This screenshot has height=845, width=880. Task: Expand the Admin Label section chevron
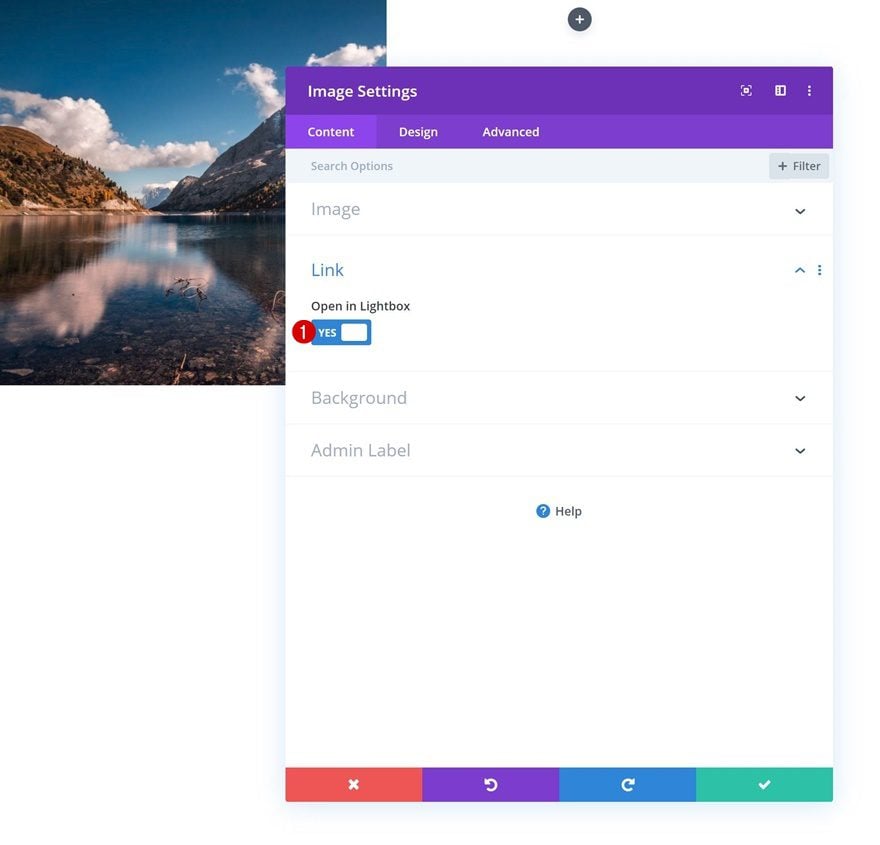pyautogui.click(x=800, y=451)
